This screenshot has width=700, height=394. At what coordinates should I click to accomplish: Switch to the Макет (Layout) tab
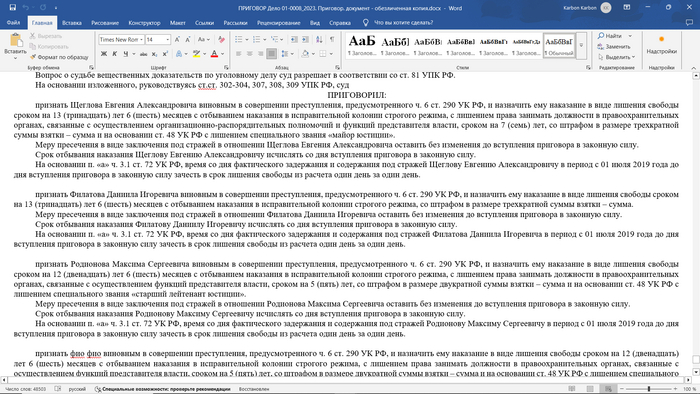point(178,23)
